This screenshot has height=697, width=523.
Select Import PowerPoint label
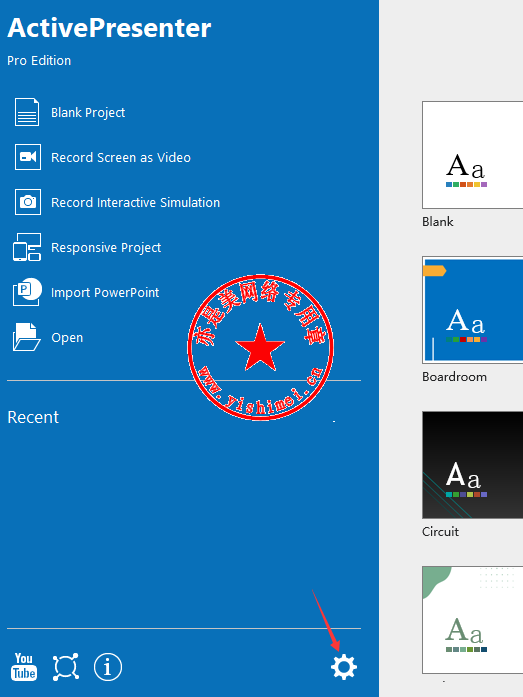105,292
